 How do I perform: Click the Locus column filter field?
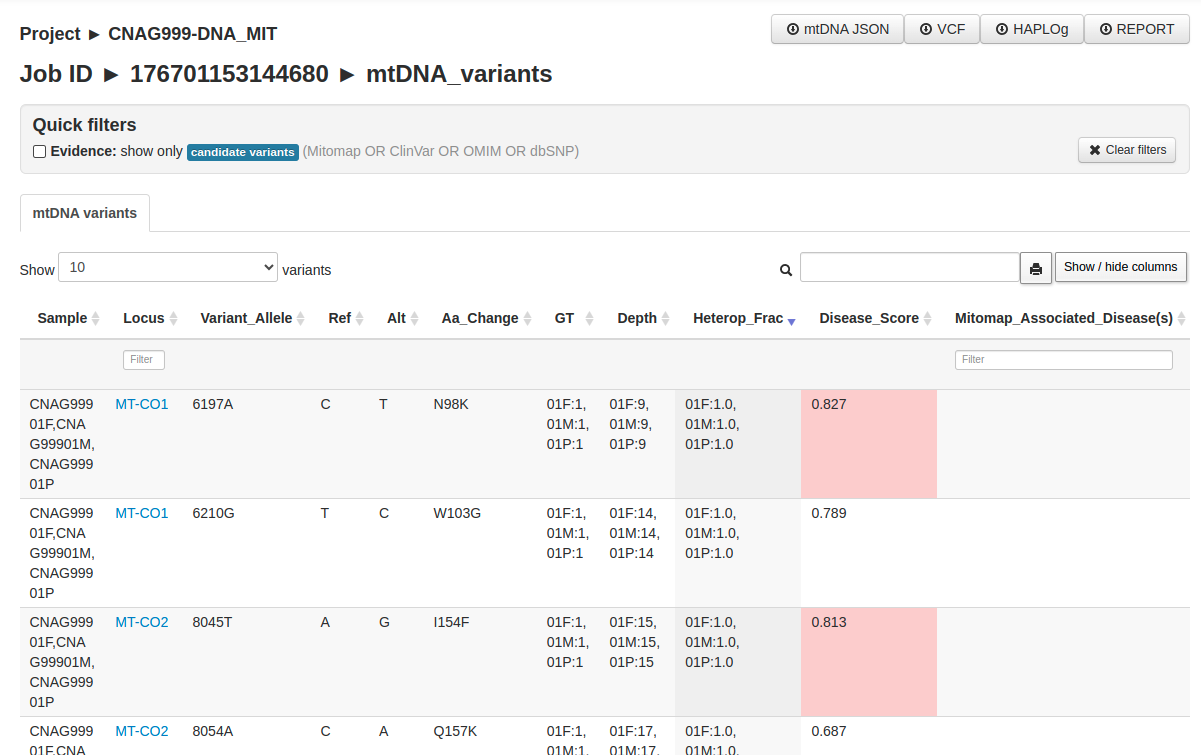[x=144, y=360]
